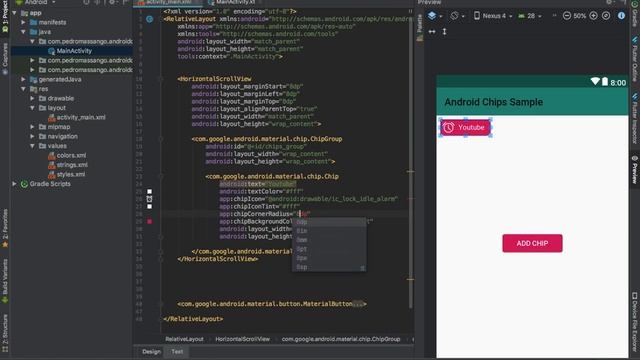Click the clock icon on Youtube chip
Image resolution: width=640 pixels, height=360 pixels.
(448, 127)
